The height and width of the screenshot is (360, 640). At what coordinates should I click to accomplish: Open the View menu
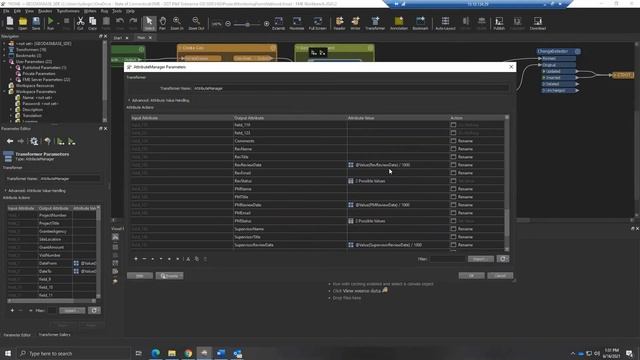(29, 11)
